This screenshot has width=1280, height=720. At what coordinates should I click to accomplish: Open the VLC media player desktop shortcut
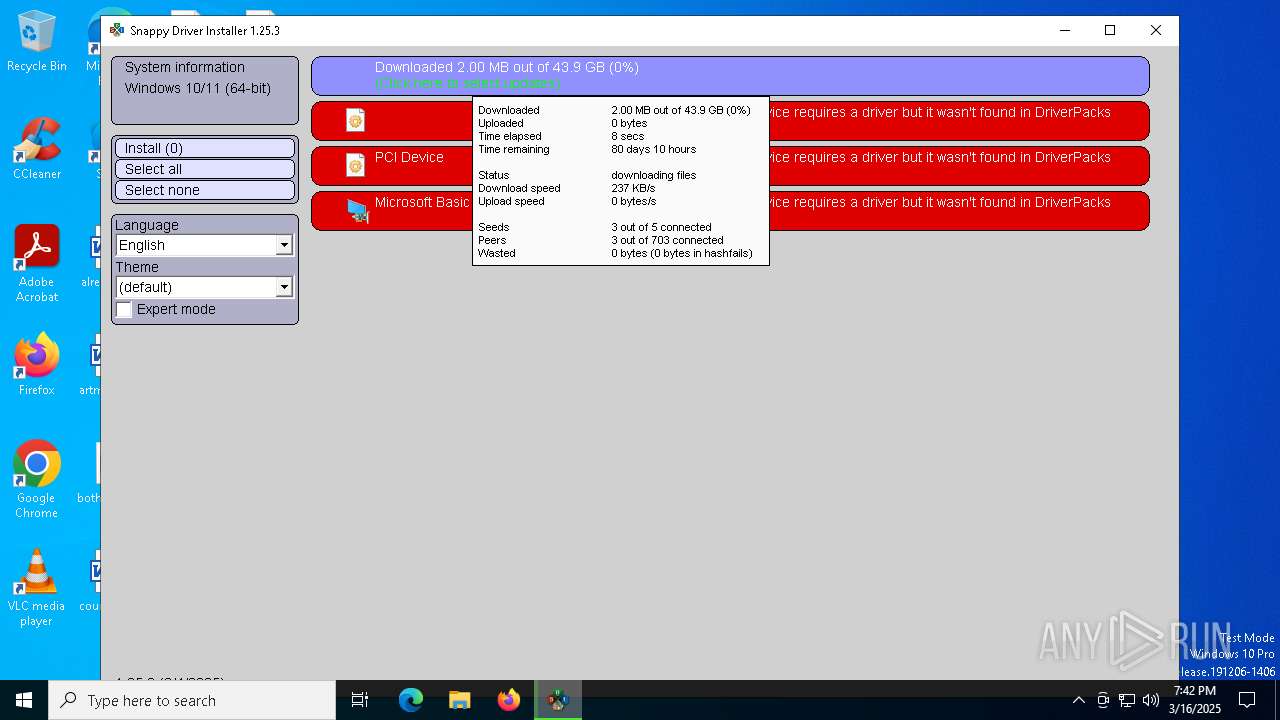tap(37, 588)
